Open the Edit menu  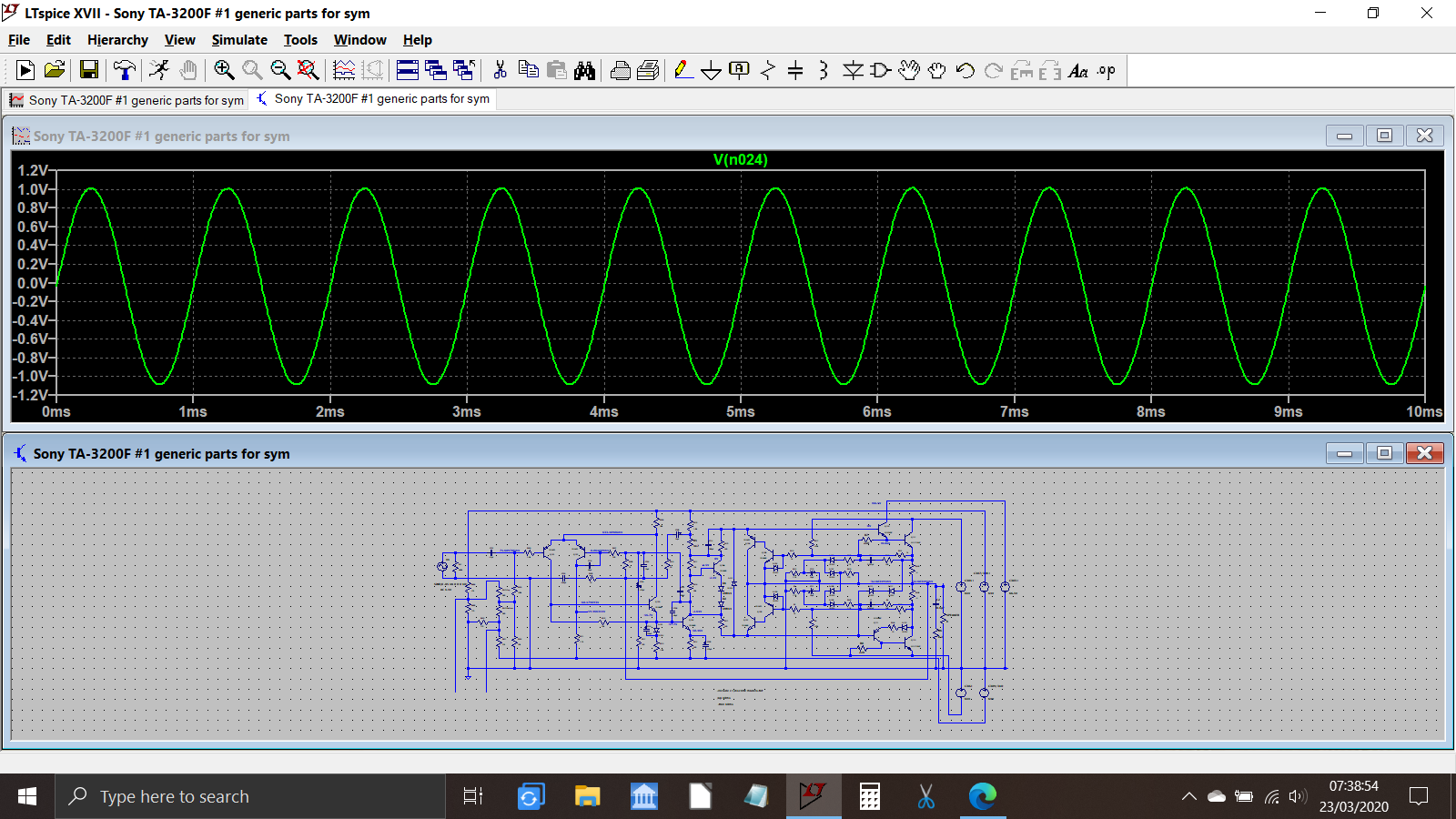(x=58, y=40)
